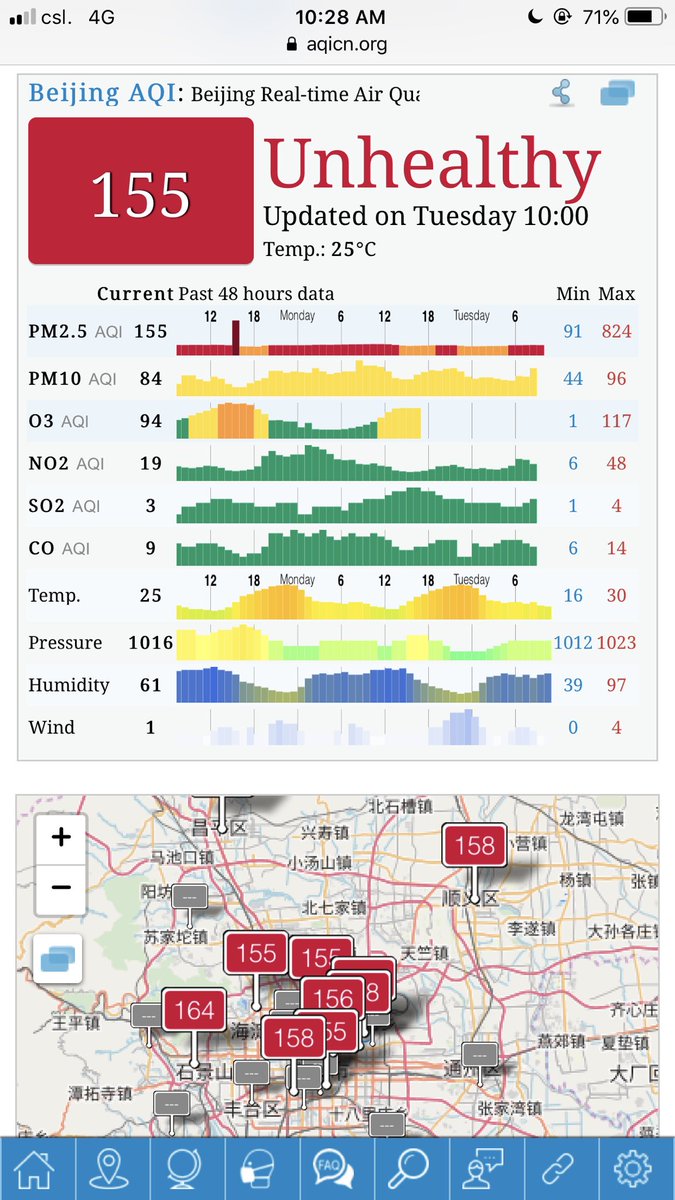The height and width of the screenshot is (1200, 675).
Task: Tap the chain link icon
Action: tap(561, 1168)
